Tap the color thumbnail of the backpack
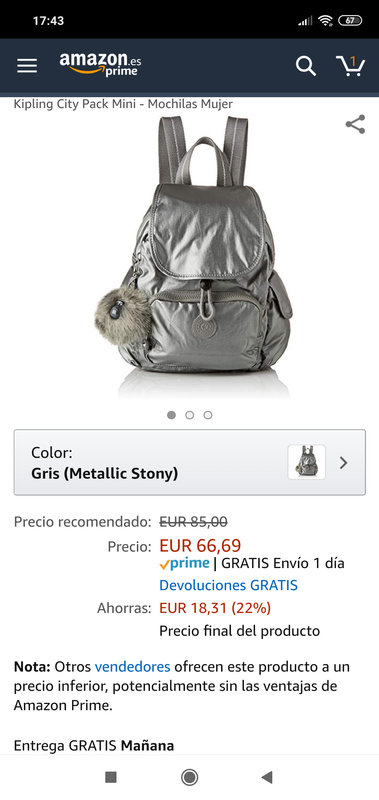 [x=307, y=462]
